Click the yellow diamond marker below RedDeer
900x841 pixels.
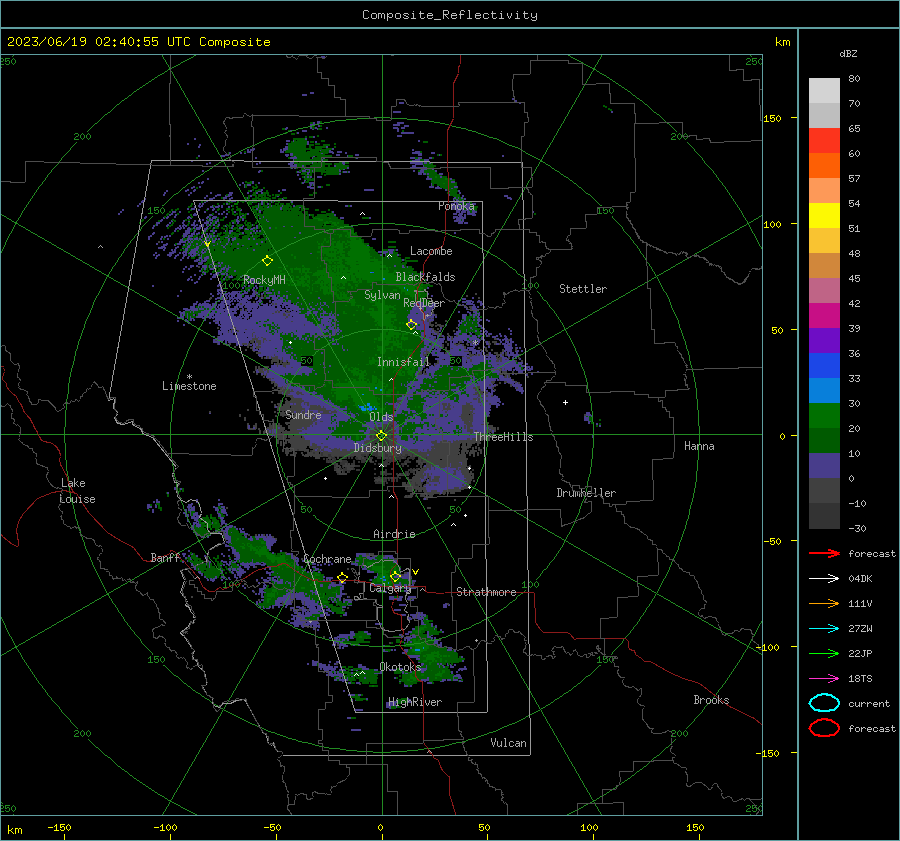point(411,325)
